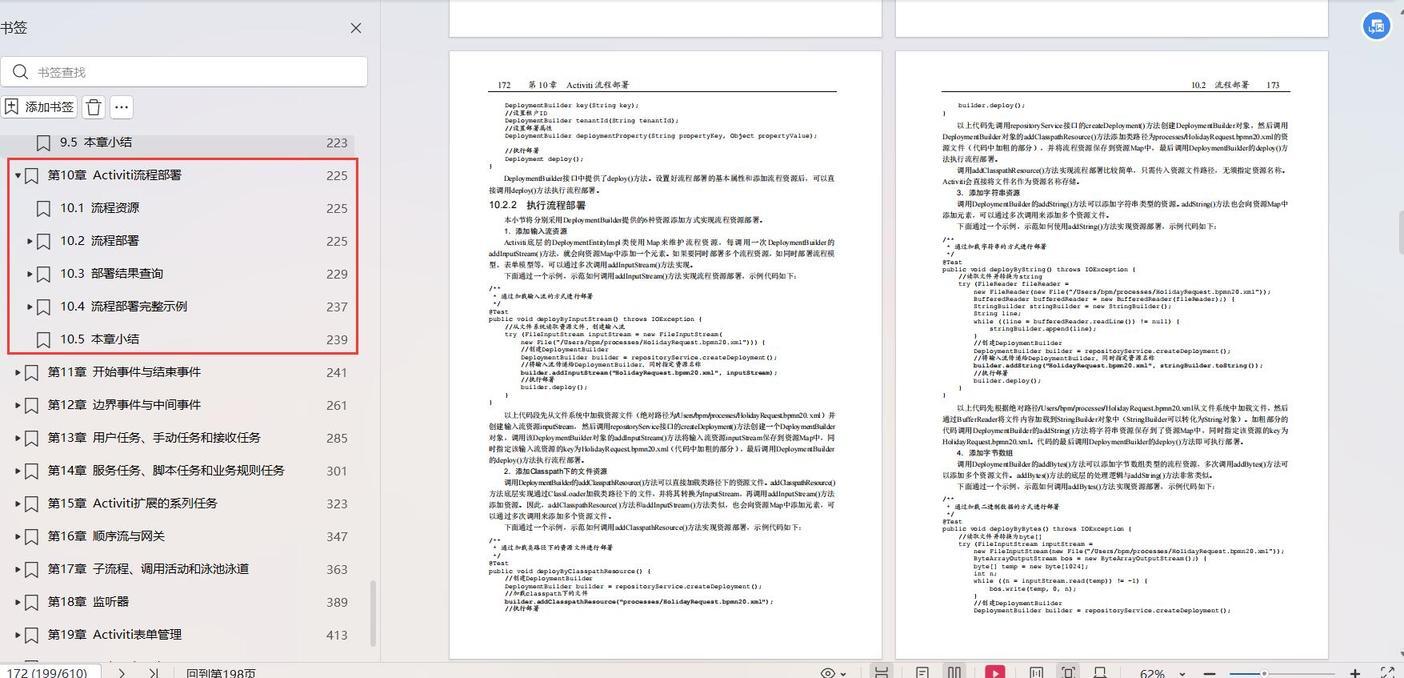Click the 书签查找 search field

[x=184, y=72]
